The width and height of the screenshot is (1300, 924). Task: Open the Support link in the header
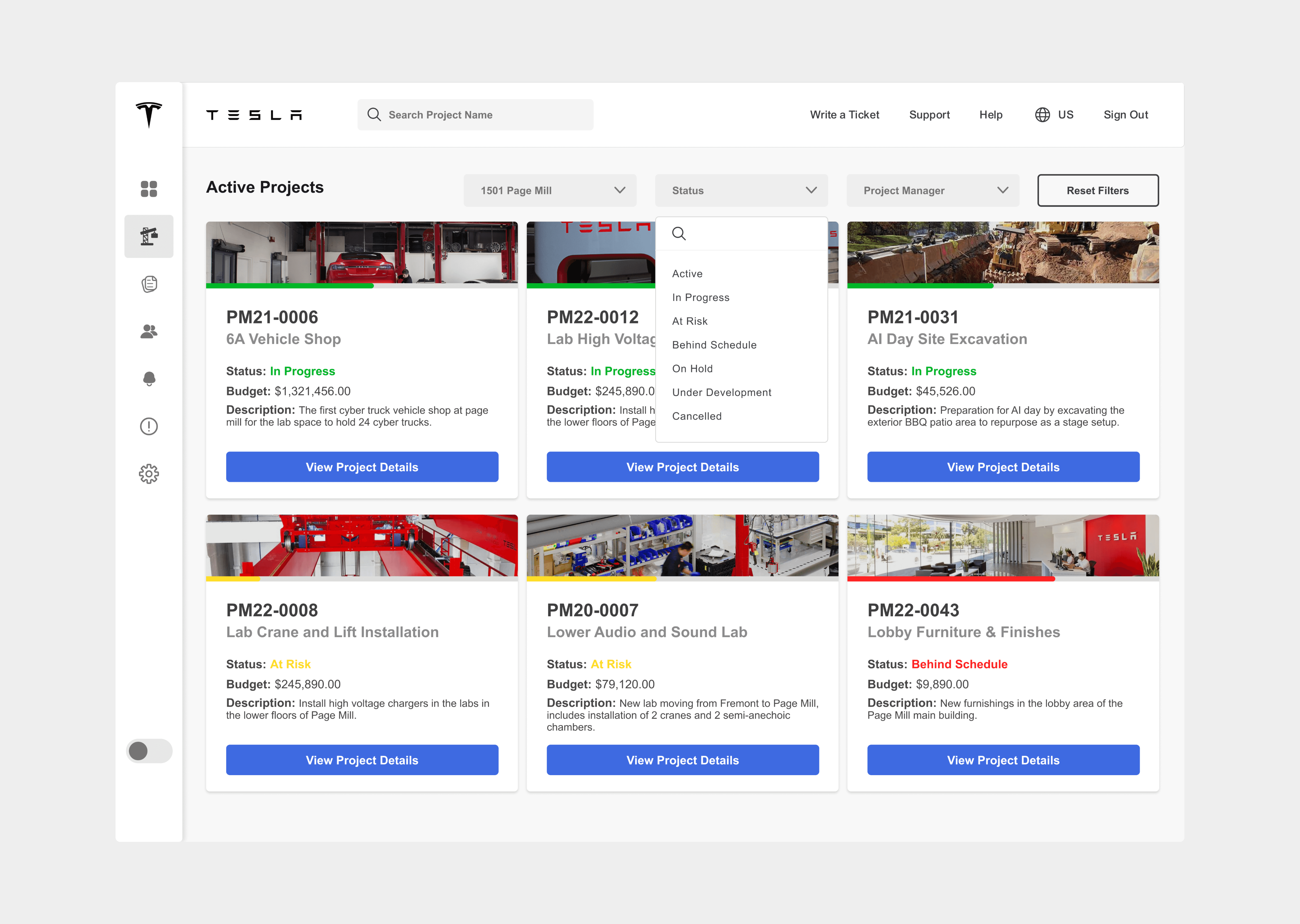pos(929,115)
